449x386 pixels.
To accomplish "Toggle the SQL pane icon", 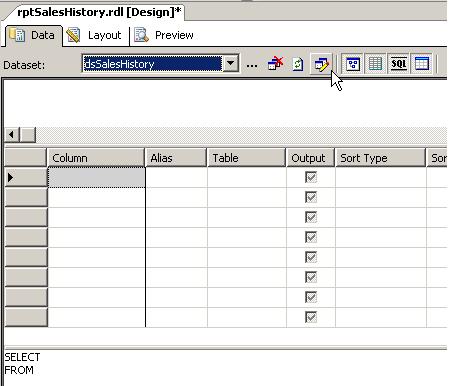I will [x=399, y=64].
